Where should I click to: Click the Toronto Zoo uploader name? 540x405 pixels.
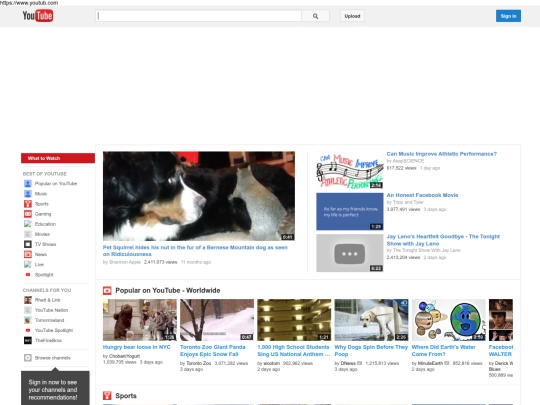pos(198,363)
